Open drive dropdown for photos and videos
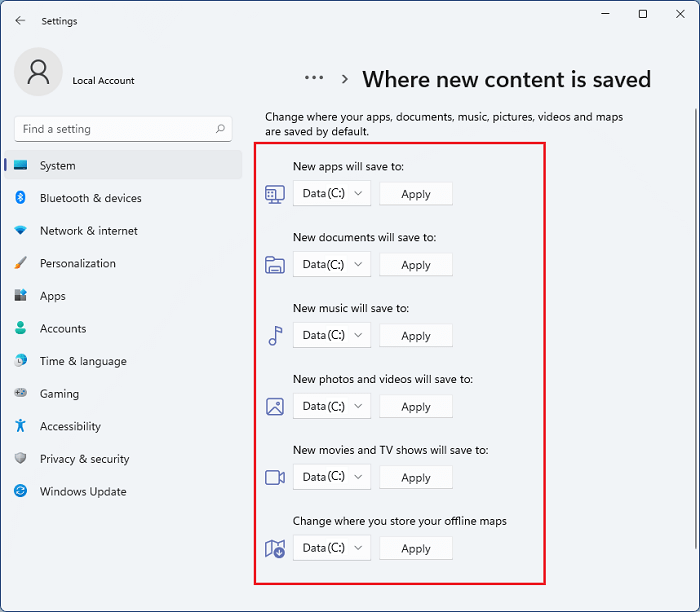The width and height of the screenshot is (700, 612). (332, 407)
